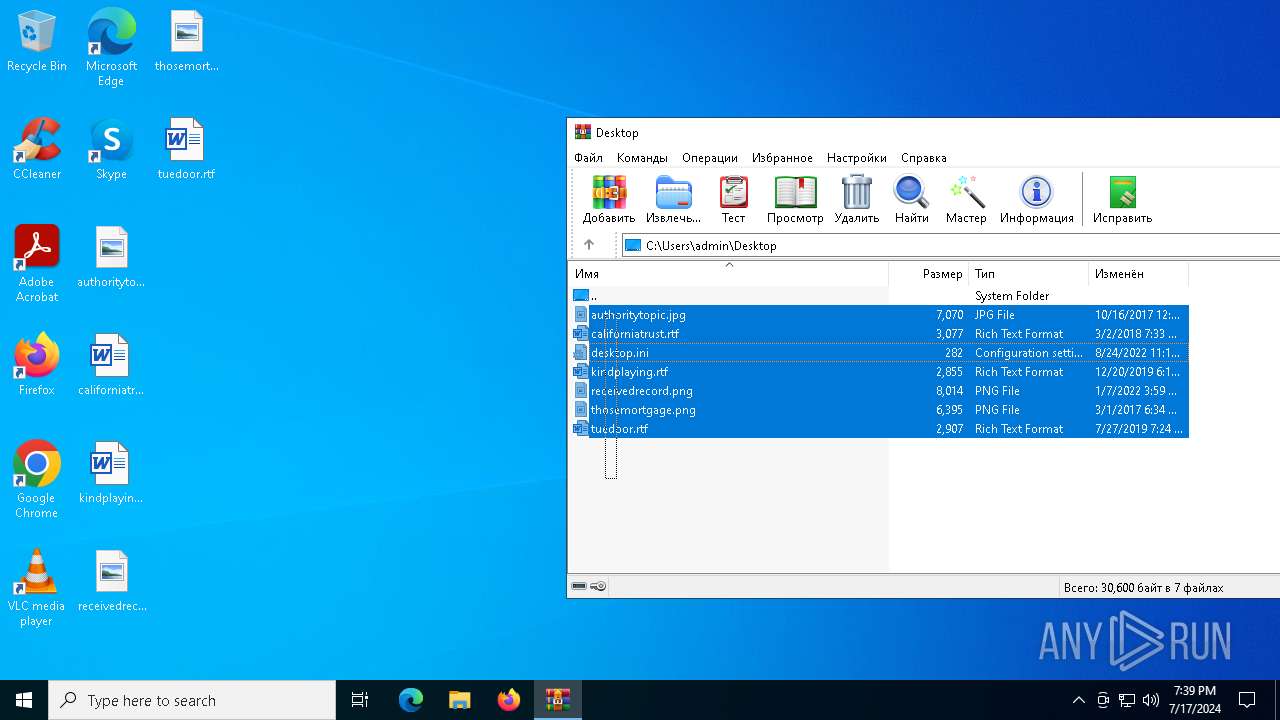Click the Удалить (Delete) trash icon

pyautogui.click(x=856, y=199)
